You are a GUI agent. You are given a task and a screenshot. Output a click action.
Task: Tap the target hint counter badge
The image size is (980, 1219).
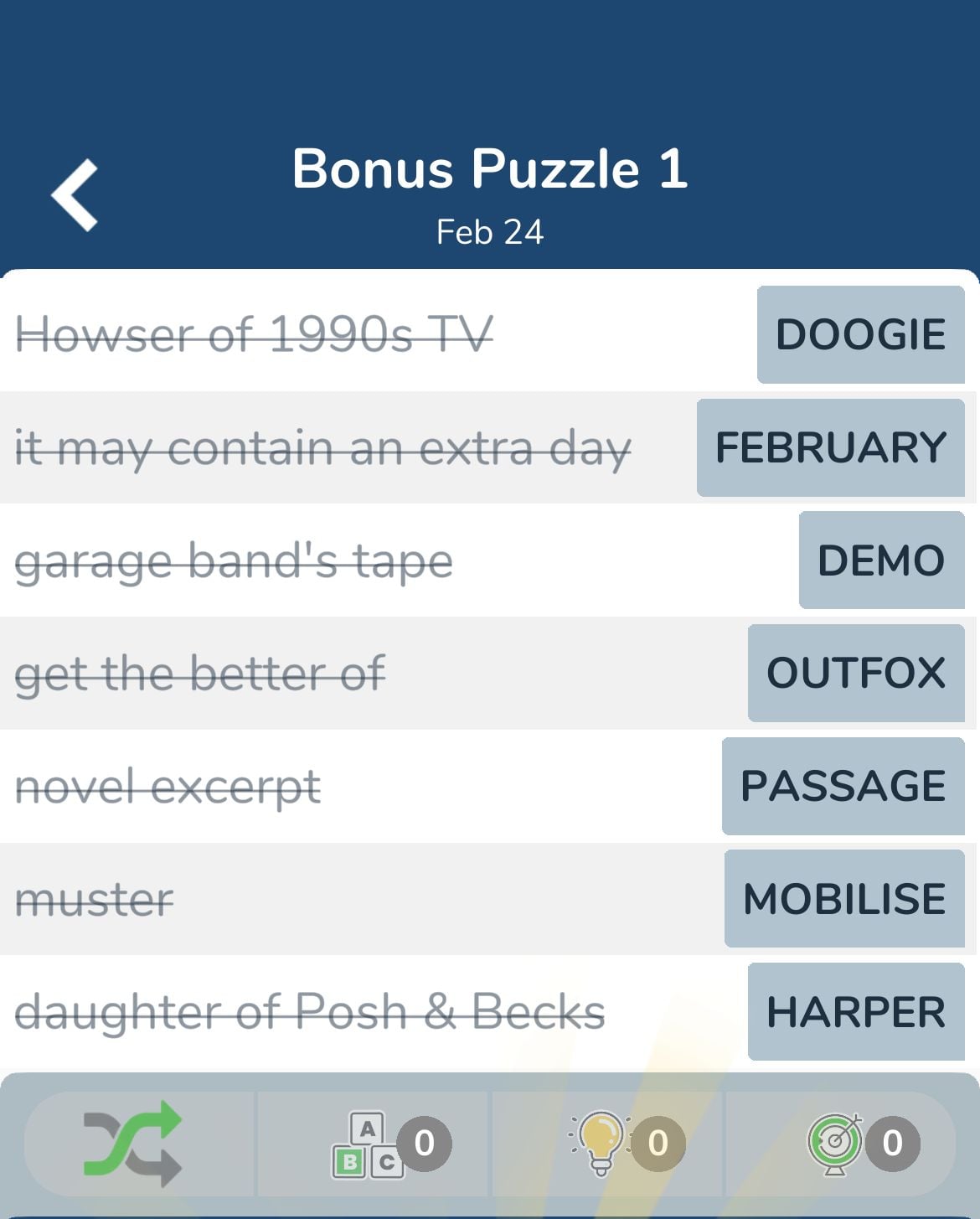[x=893, y=1143]
